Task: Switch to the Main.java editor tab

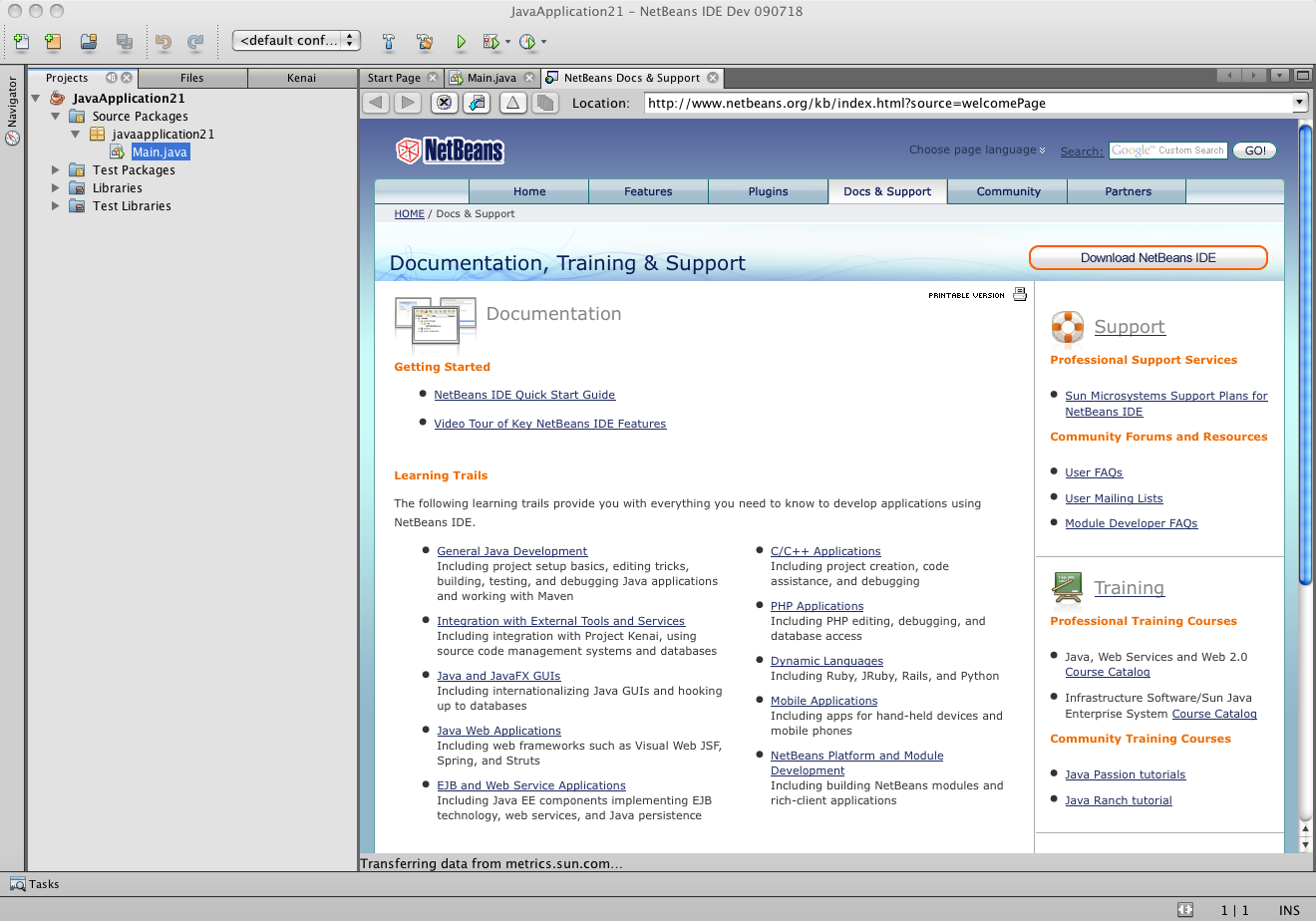Action: [492, 78]
